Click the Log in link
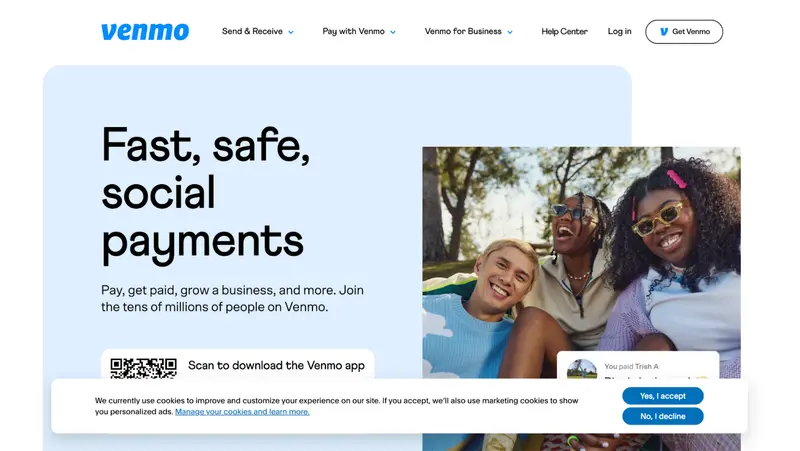Screen dimensions: 800x451 pos(619,32)
